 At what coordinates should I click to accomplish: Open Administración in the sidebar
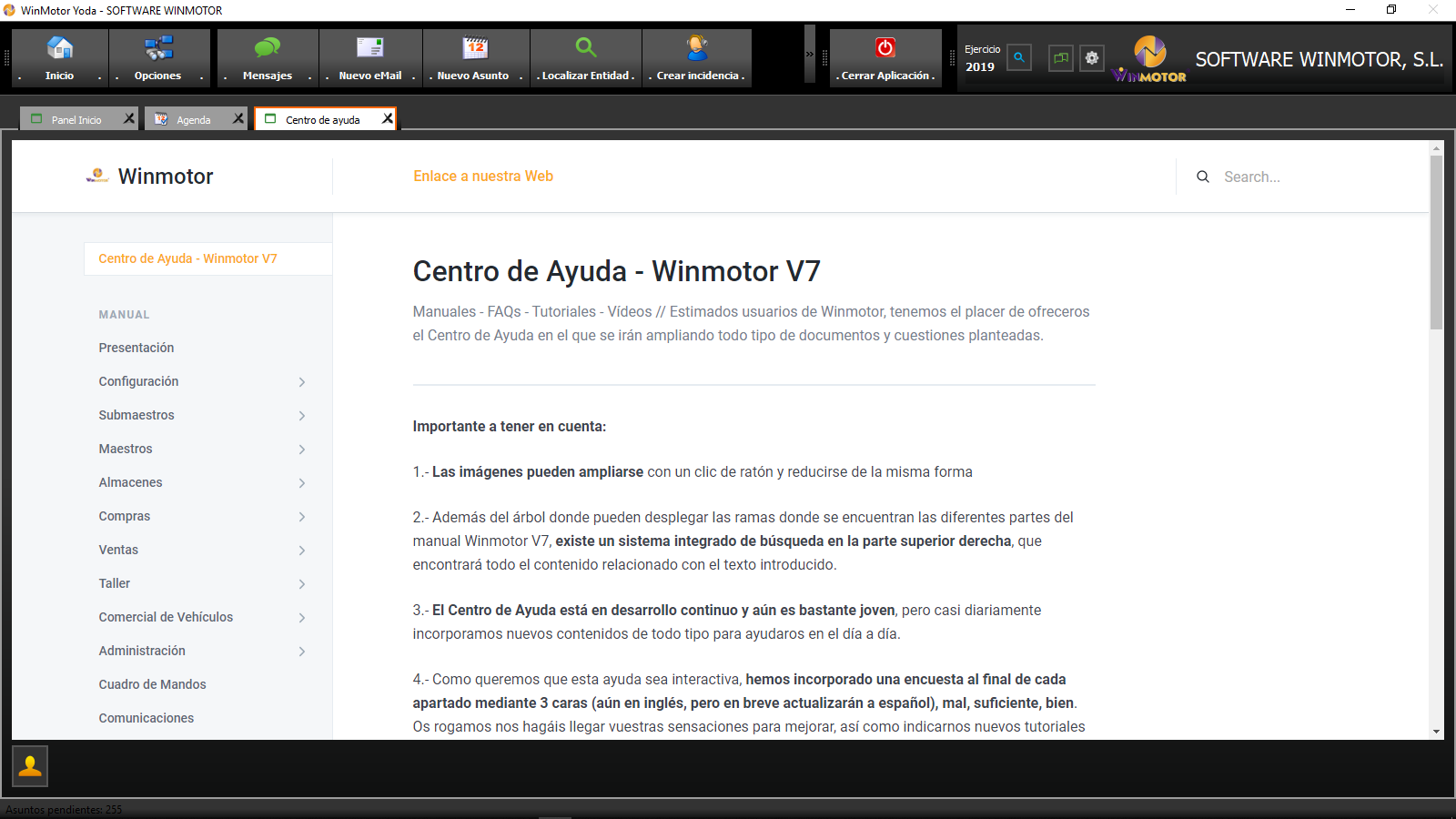pyautogui.click(x=142, y=651)
